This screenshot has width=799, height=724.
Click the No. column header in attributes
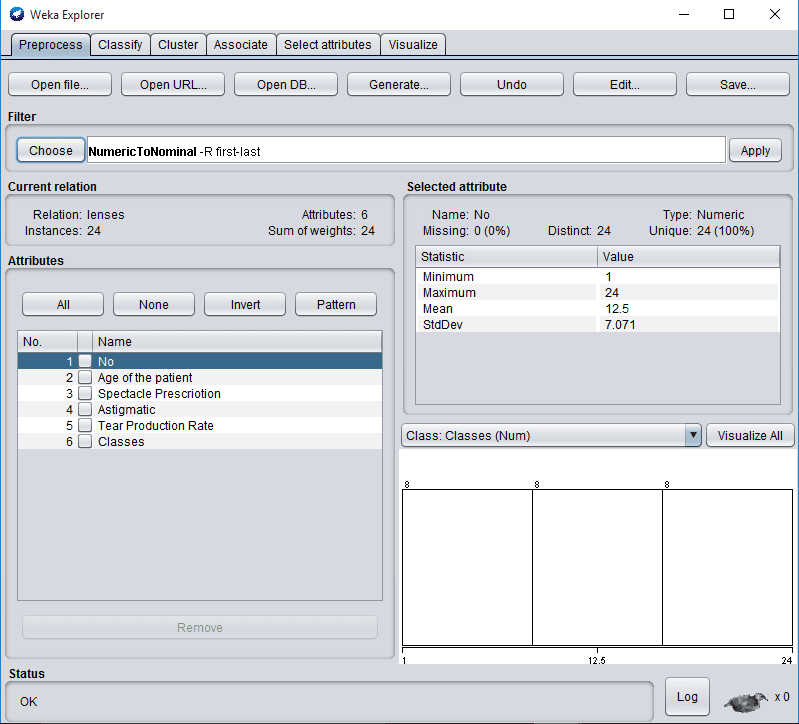pyautogui.click(x=48, y=341)
